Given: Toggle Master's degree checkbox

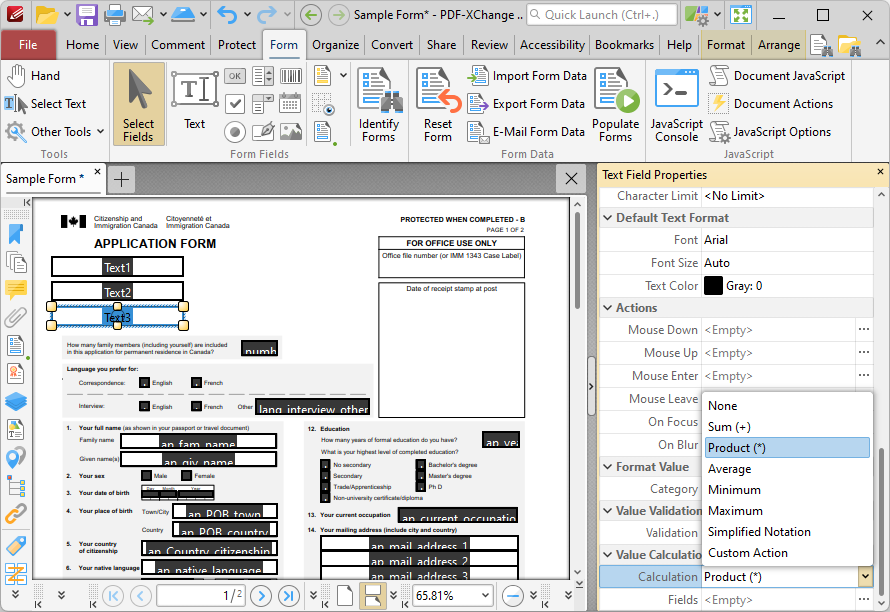Looking at the screenshot, I should 421,476.
